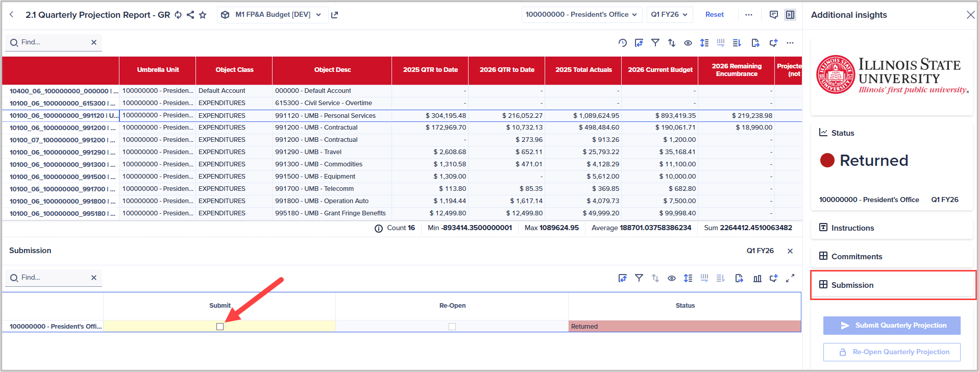This screenshot has width=979, height=372.
Task: Click the upper grid Find input
Action: click(x=55, y=42)
